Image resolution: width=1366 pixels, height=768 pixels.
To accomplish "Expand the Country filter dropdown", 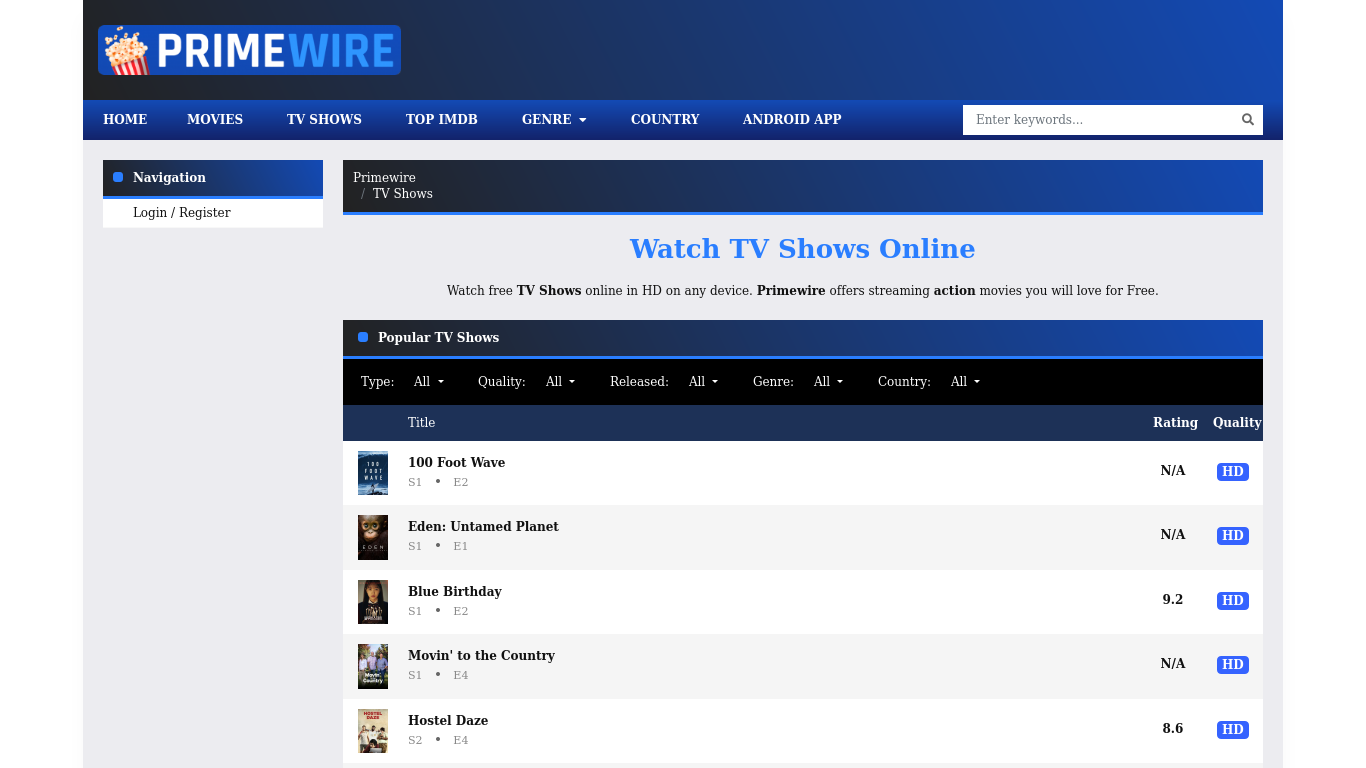I will (965, 382).
